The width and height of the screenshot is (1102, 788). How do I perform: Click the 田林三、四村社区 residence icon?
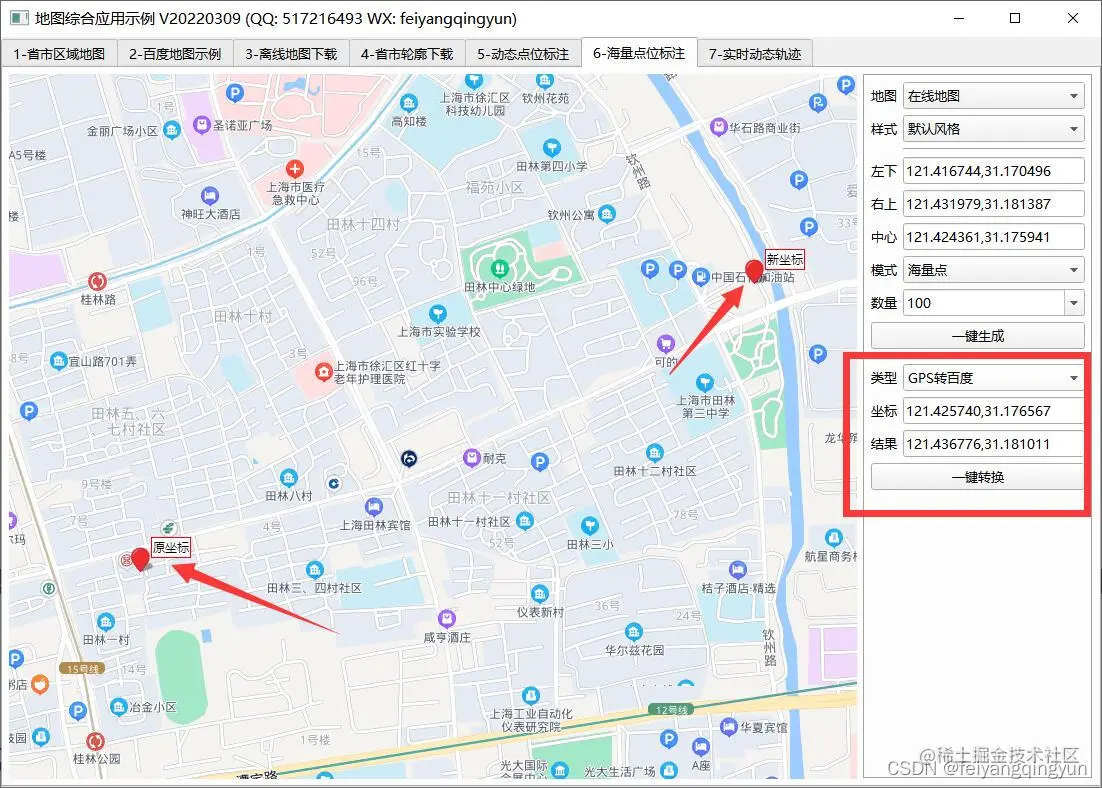314,569
